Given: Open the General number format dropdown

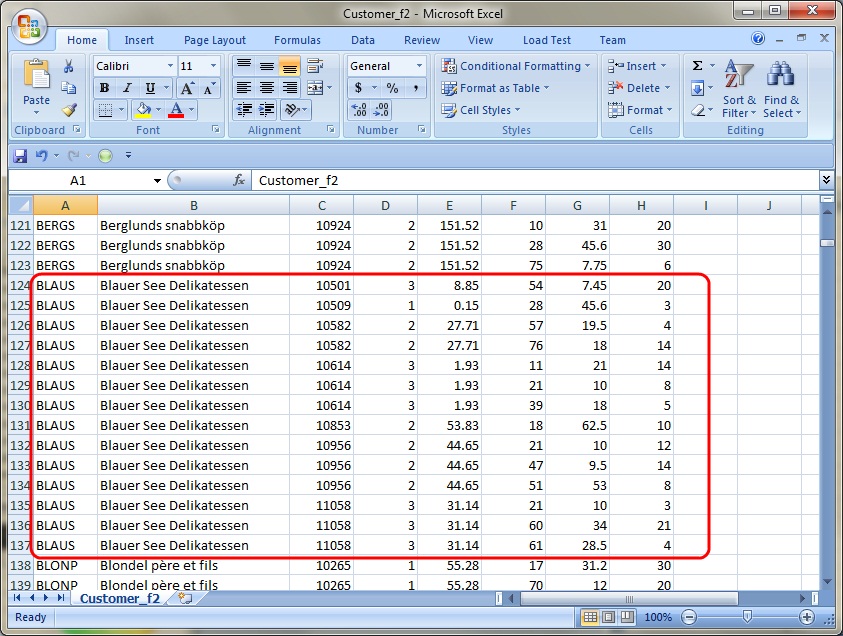Looking at the screenshot, I should [419, 66].
